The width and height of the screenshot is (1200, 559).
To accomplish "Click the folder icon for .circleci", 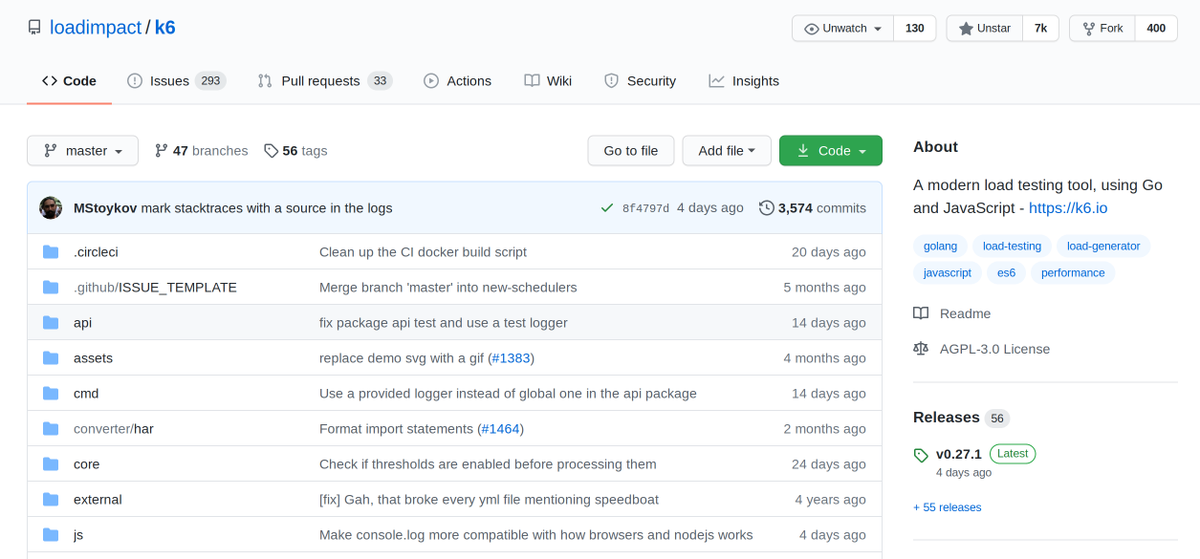I will click(51, 252).
